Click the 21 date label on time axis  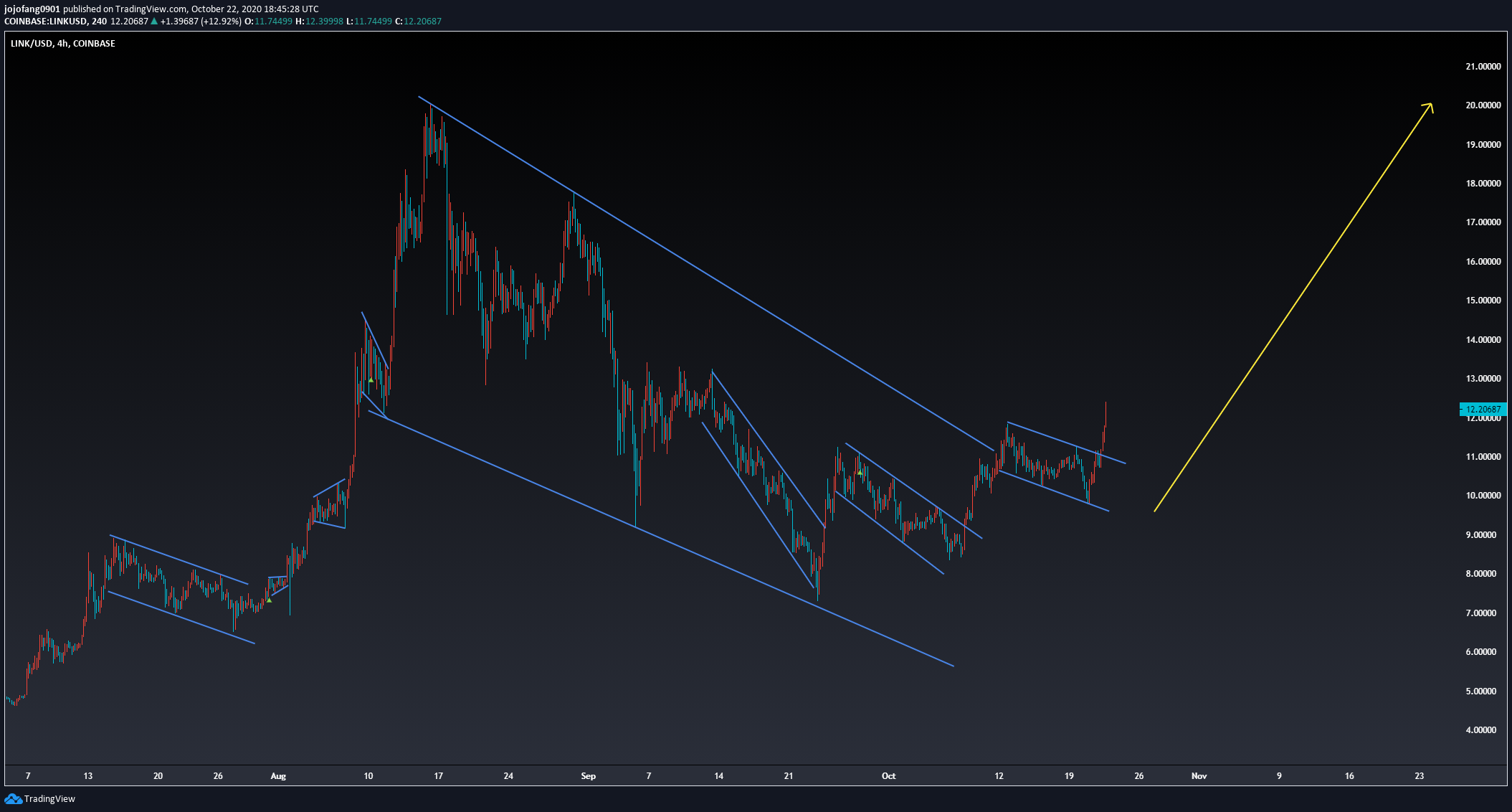pyautogui.click(x=789, y=776)
